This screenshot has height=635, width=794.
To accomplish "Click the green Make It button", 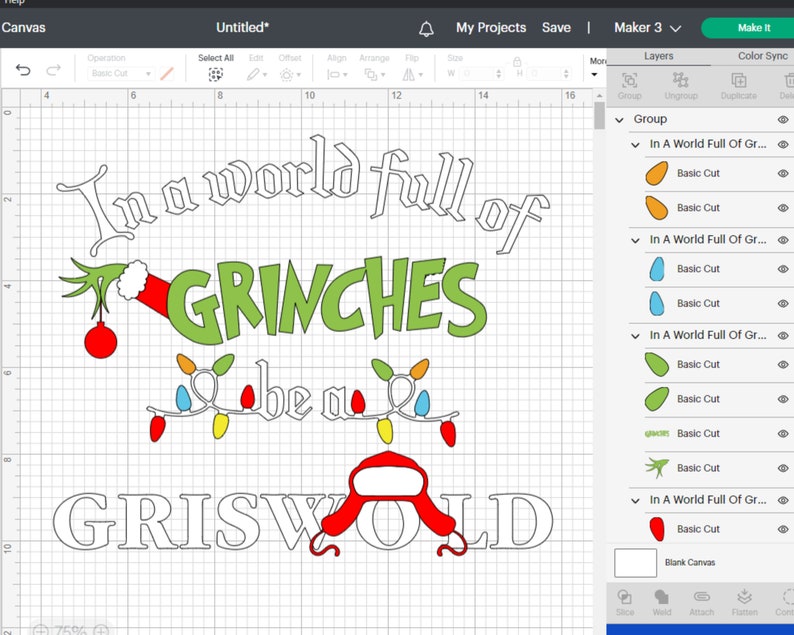I will (x=749, y=28).
